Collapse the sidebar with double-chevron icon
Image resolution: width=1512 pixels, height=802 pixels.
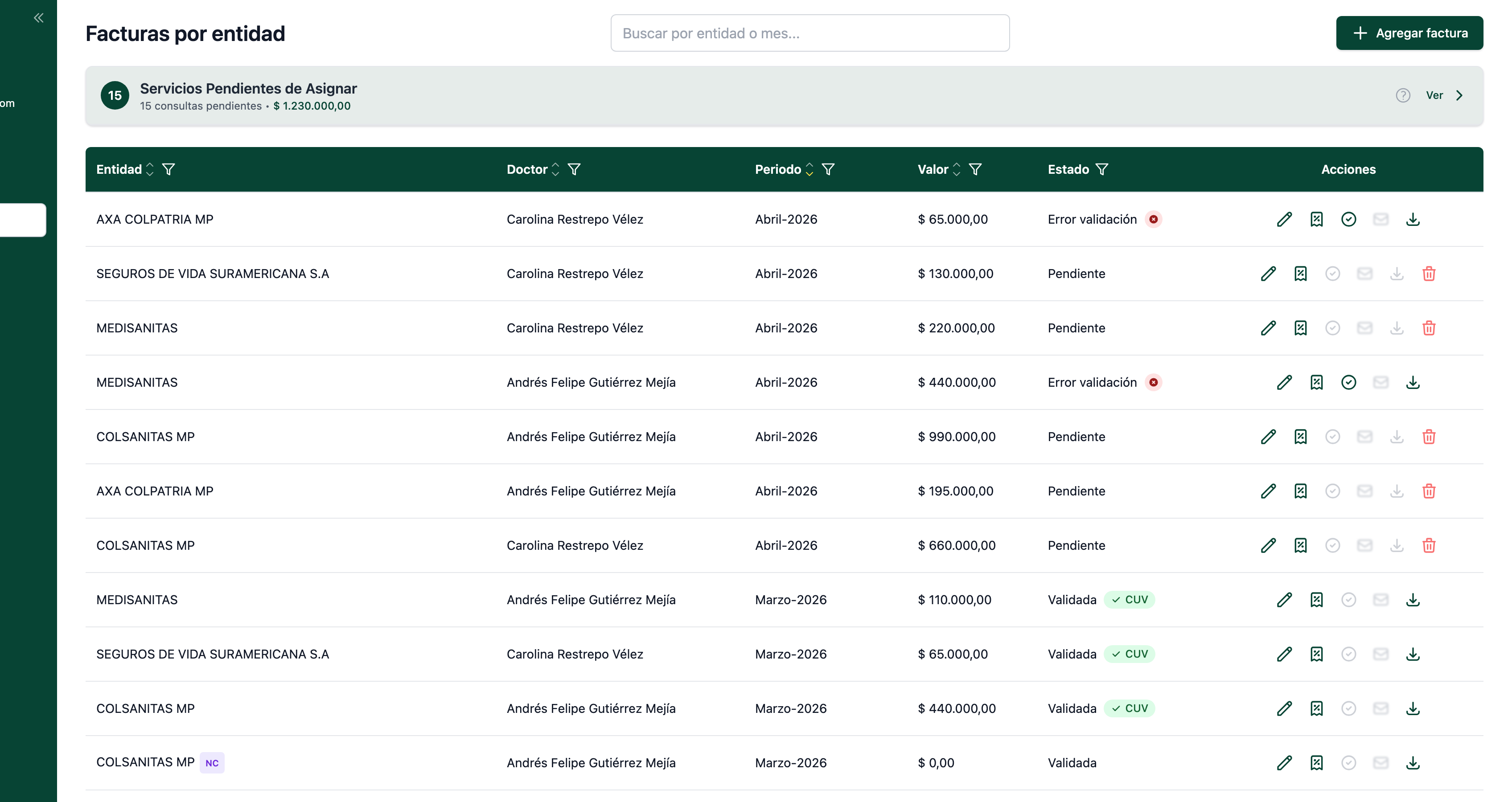coord(39,18)
